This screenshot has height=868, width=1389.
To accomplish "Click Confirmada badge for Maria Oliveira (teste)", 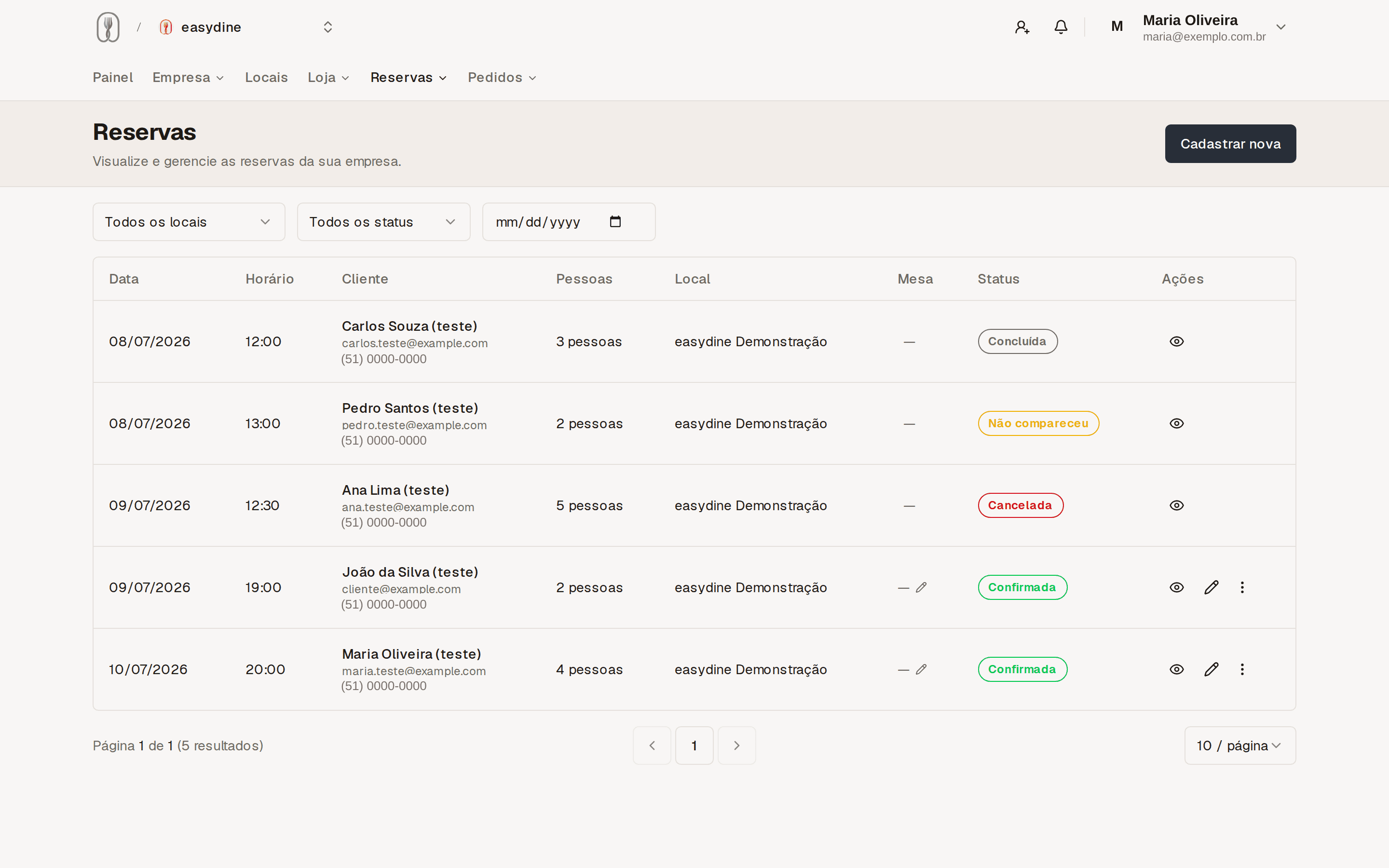I will [1022, 669].
